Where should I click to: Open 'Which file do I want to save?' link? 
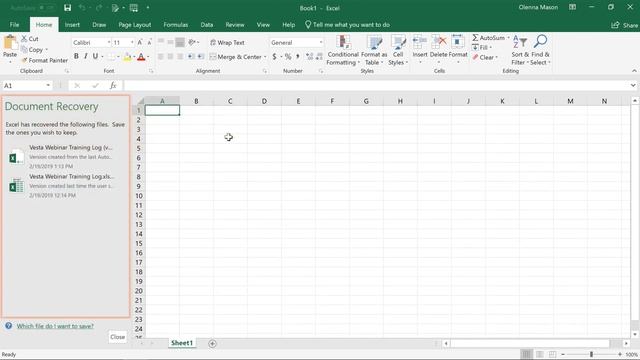point(55,326)
